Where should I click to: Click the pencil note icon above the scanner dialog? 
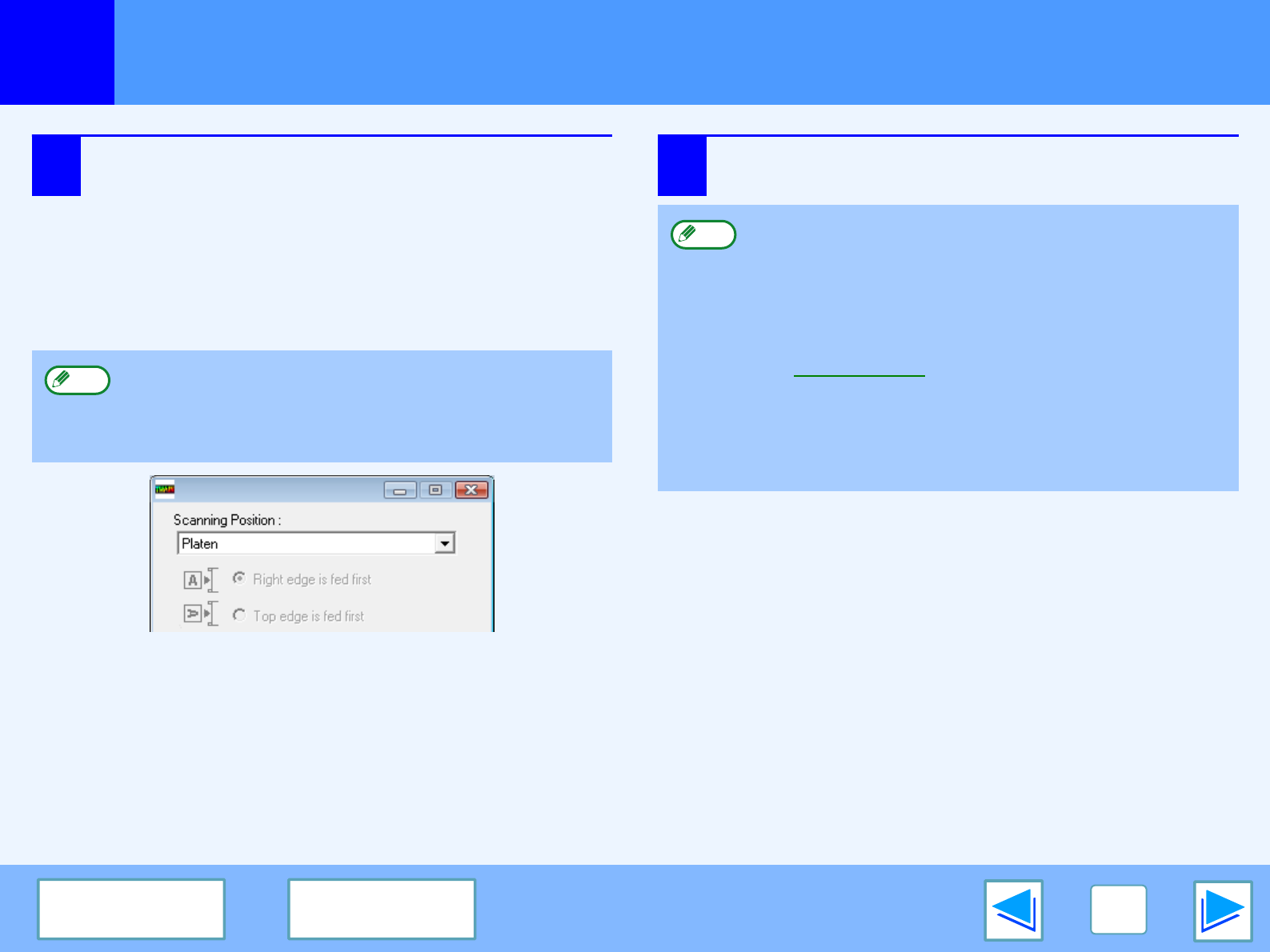click(77, 380)
